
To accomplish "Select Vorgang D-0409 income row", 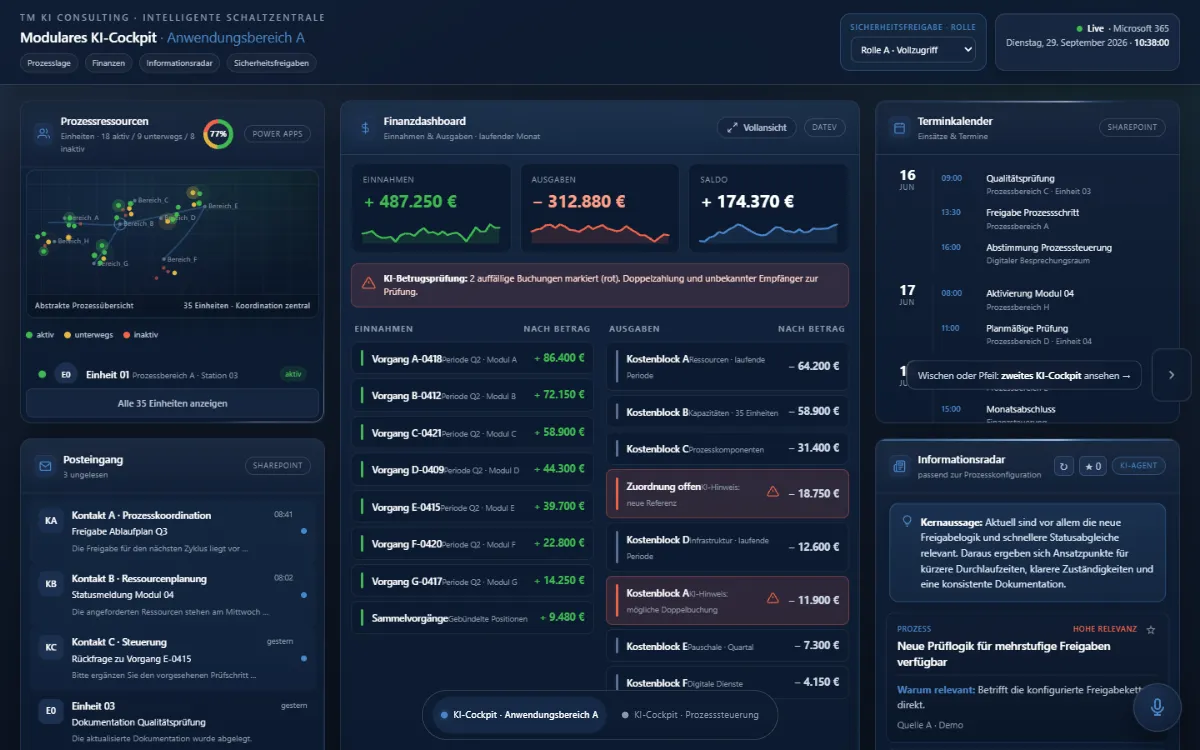I will point(472,470).
